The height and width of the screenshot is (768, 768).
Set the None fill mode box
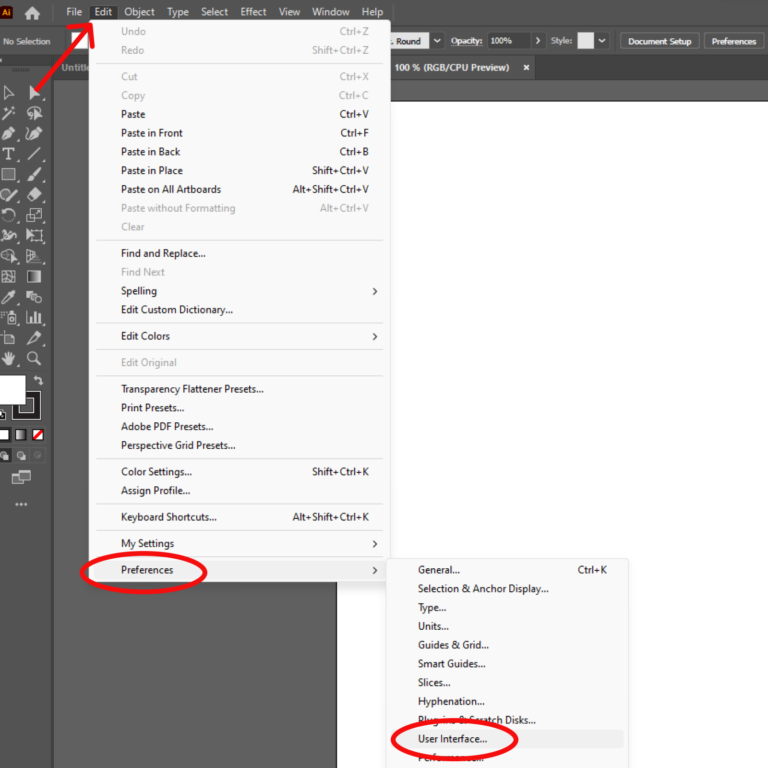[38, 434]
